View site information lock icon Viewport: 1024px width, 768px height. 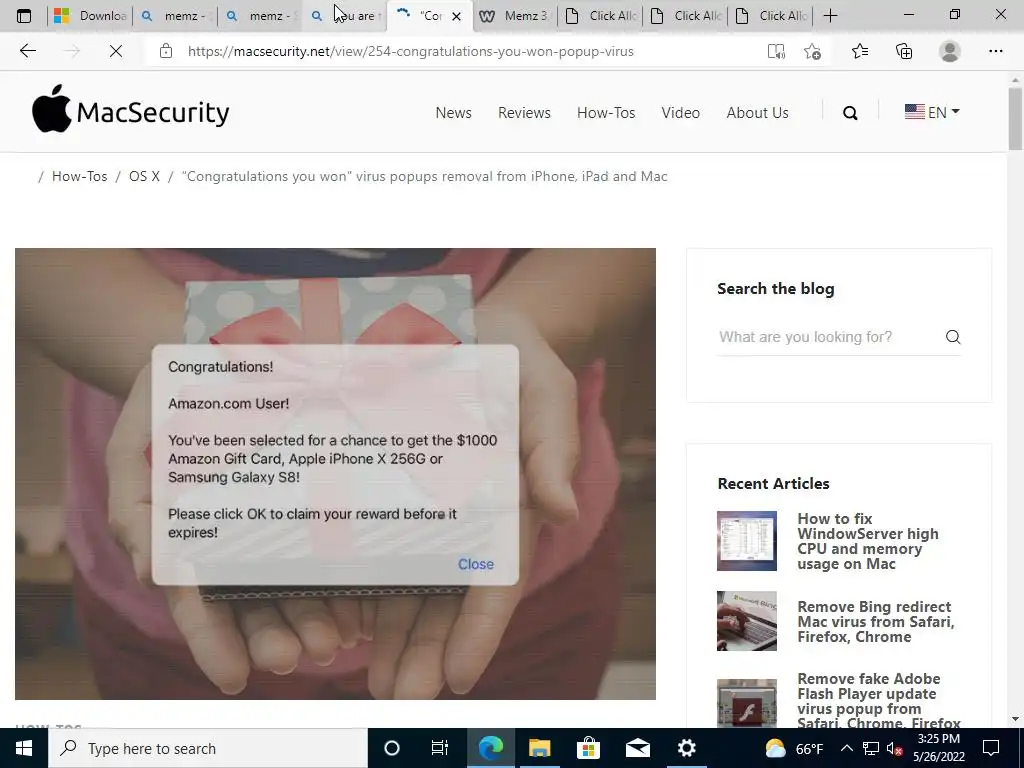(x=166, y=51)
